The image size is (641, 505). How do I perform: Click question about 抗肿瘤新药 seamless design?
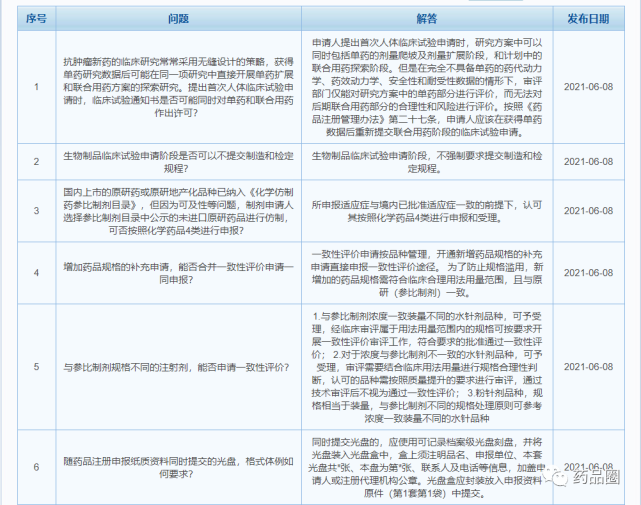pyautogui.click(x=179, y=87)
